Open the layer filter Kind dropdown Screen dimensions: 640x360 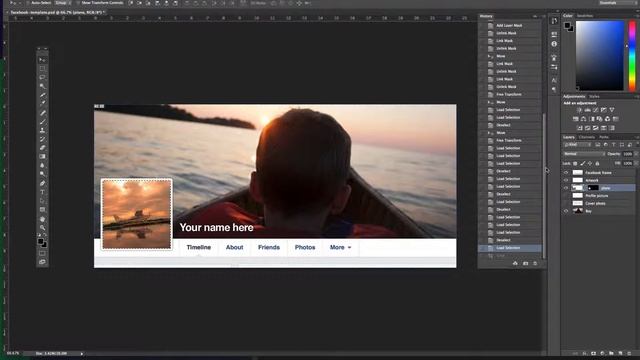[578, 145]
